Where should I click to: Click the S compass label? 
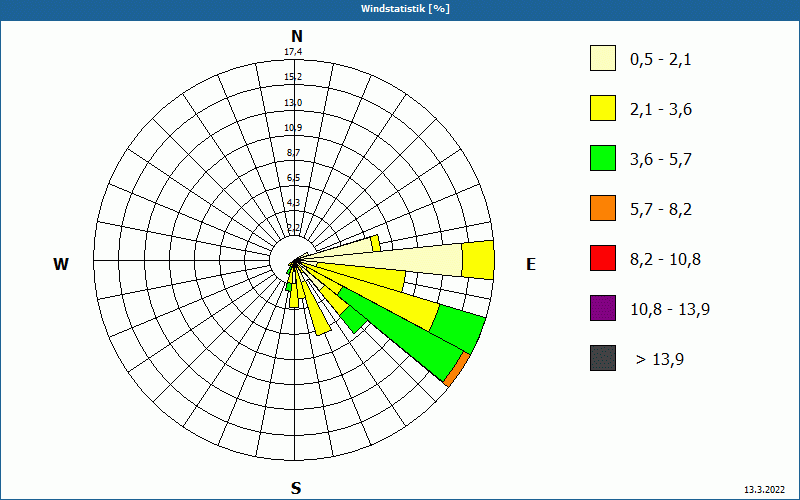(x=296, y=488)
